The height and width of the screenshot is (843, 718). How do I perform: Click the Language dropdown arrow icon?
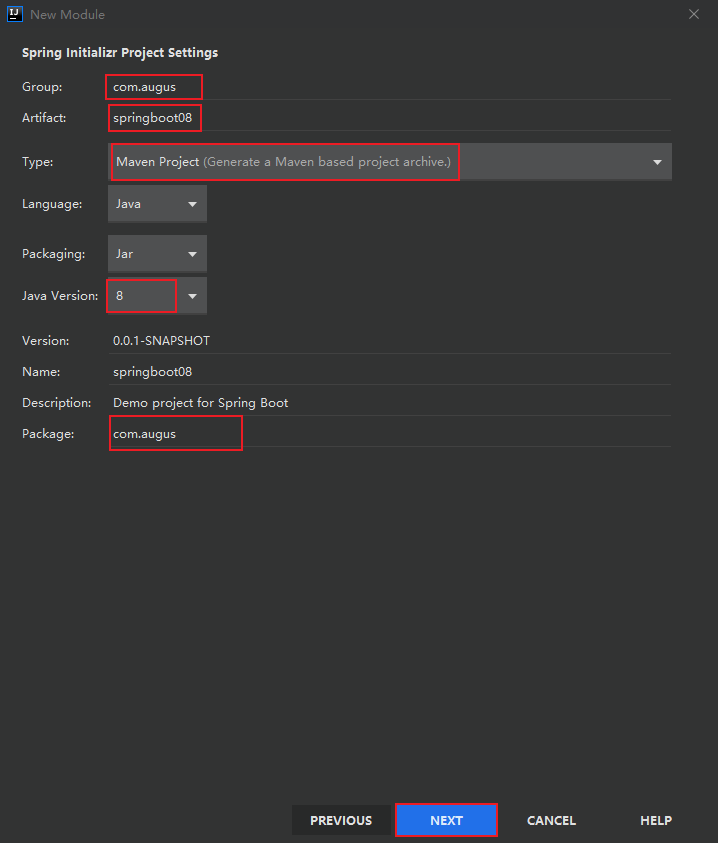click(x=192, y=204)
